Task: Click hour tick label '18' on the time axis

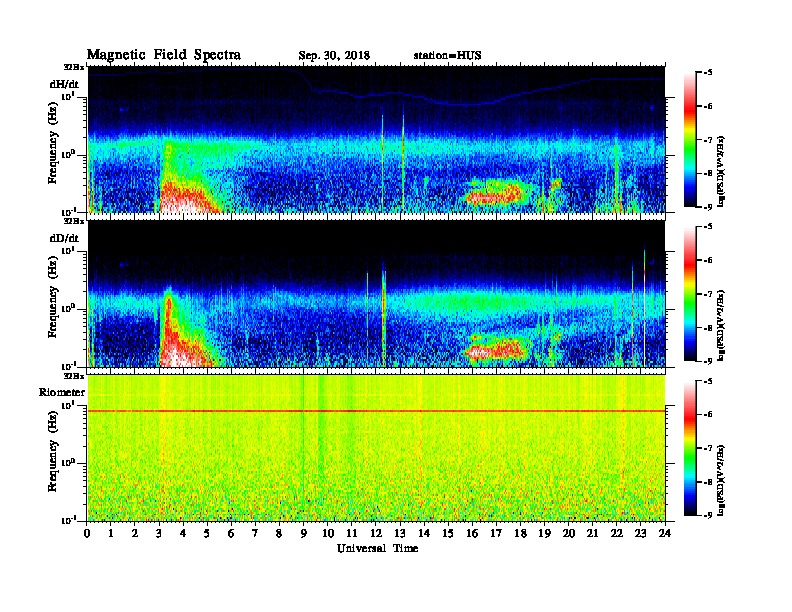Action: coord(520,534)
